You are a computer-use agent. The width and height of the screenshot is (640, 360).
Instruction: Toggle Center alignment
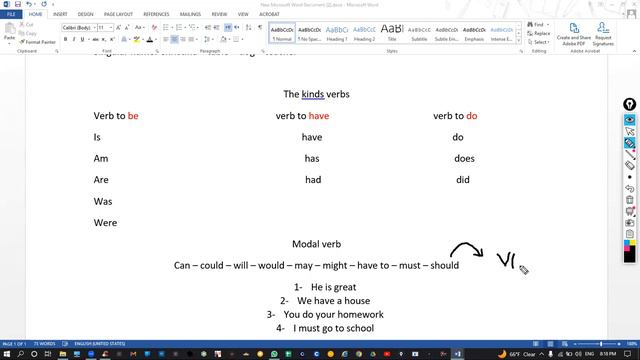pos(174,40)
